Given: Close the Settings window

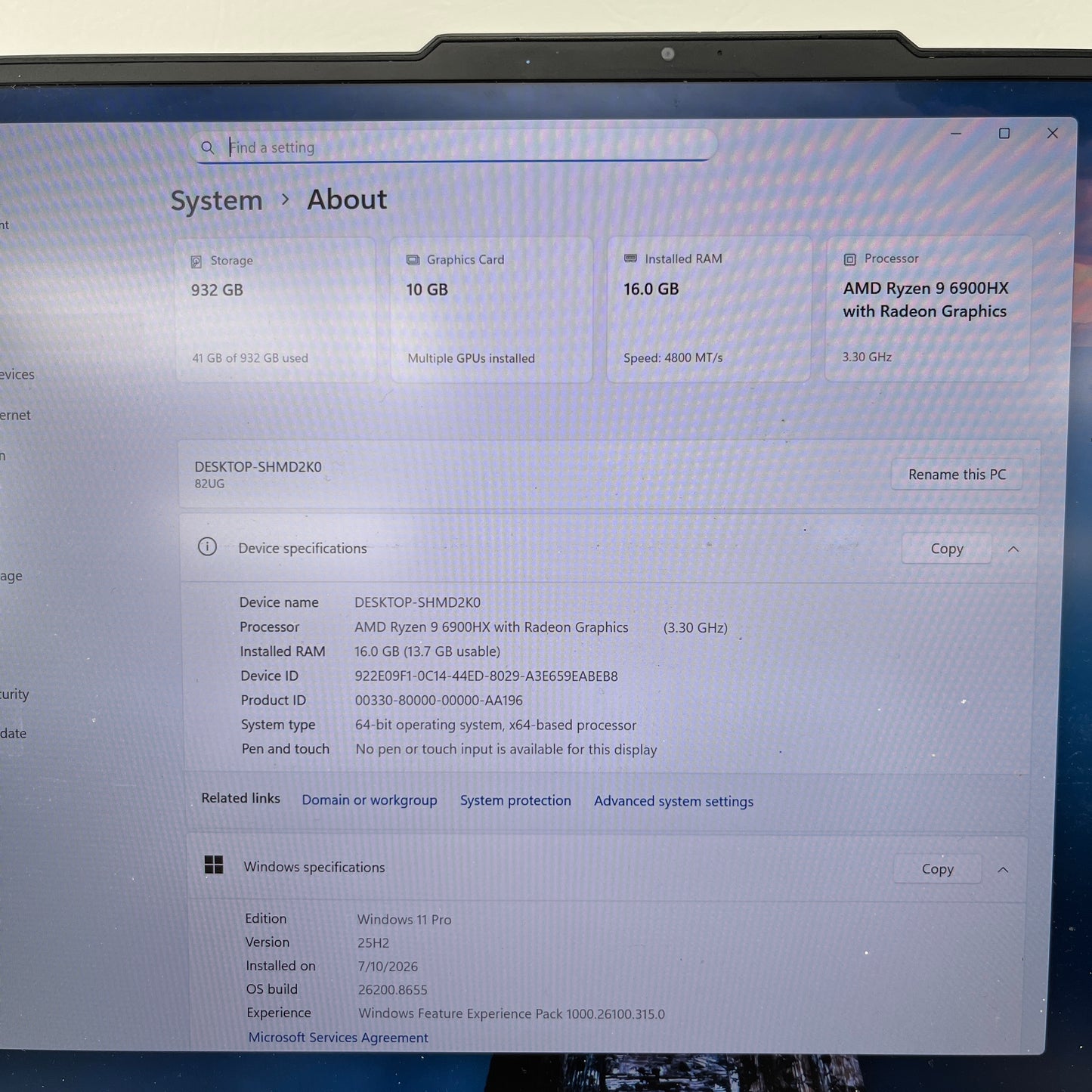Looking at the screenshot, I should point(1052,133).
